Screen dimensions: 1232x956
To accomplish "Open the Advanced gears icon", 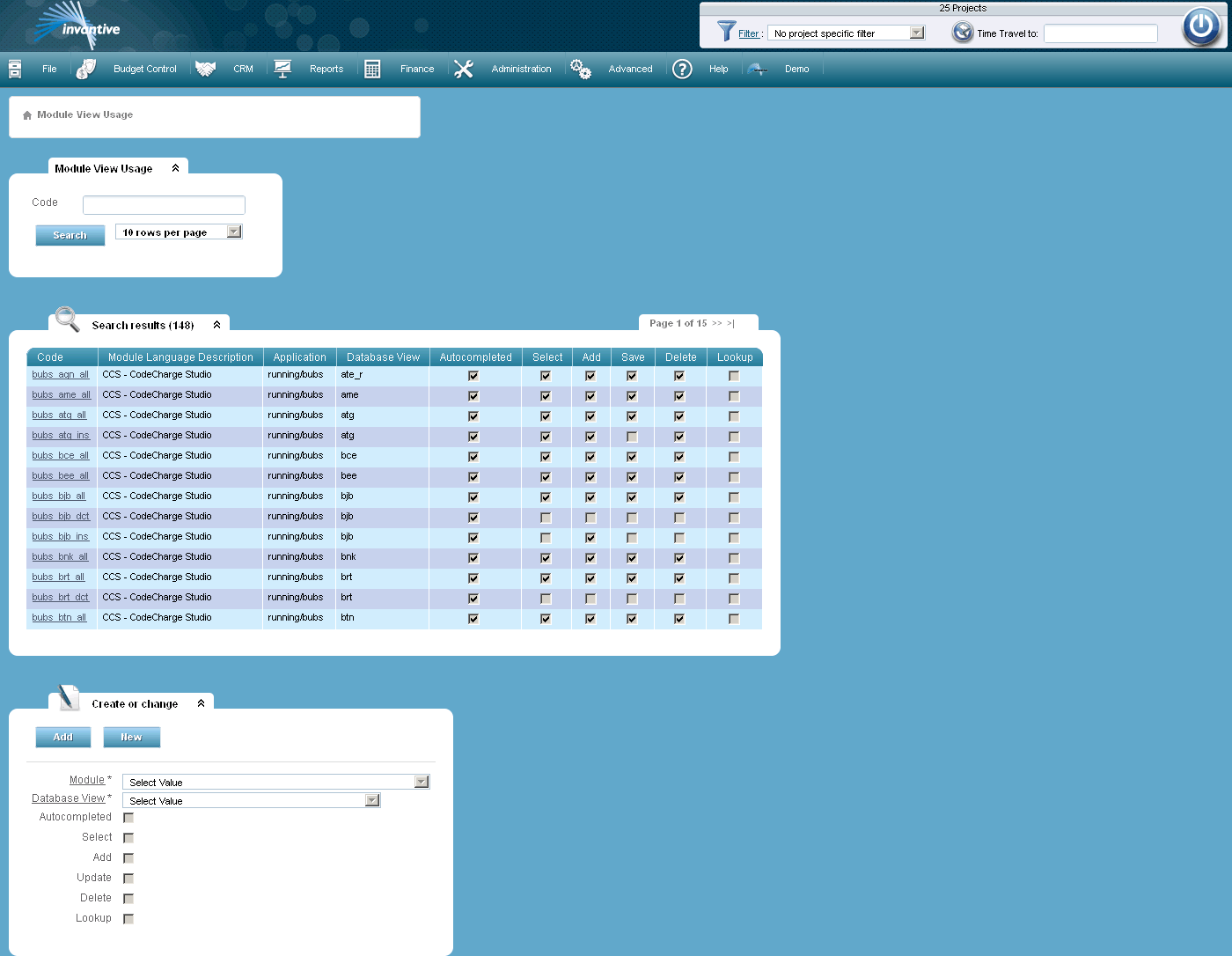I will [x=581, y=68].
